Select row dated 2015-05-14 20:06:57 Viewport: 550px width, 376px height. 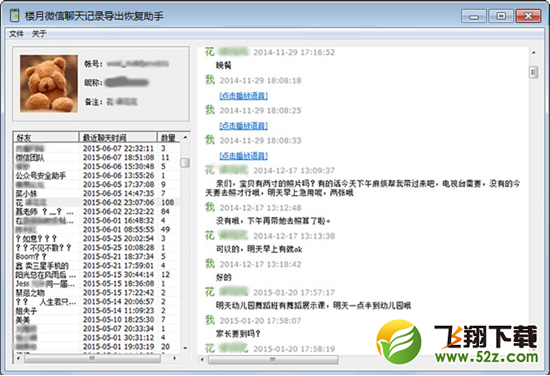tap(97, 302)
